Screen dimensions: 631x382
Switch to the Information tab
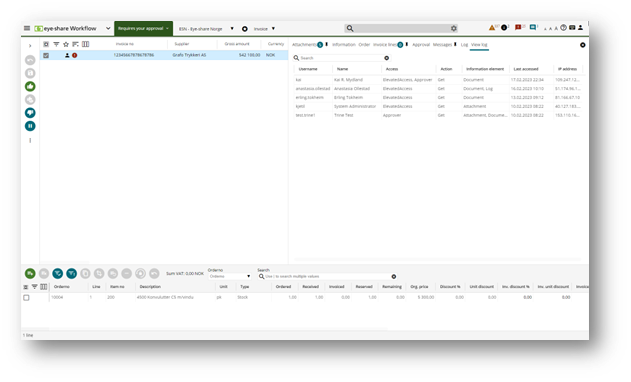click(344, 45)
